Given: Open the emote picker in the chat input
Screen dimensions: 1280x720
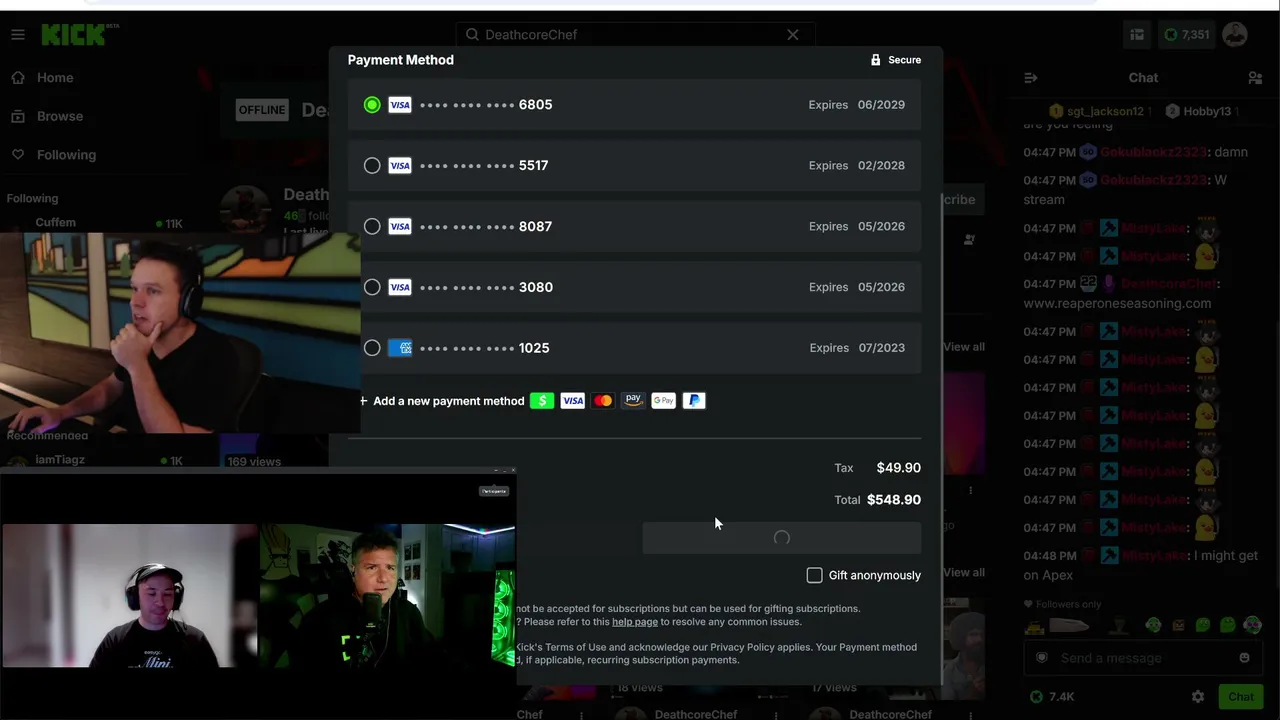Looking at the screenshot, I should 1244,658.
